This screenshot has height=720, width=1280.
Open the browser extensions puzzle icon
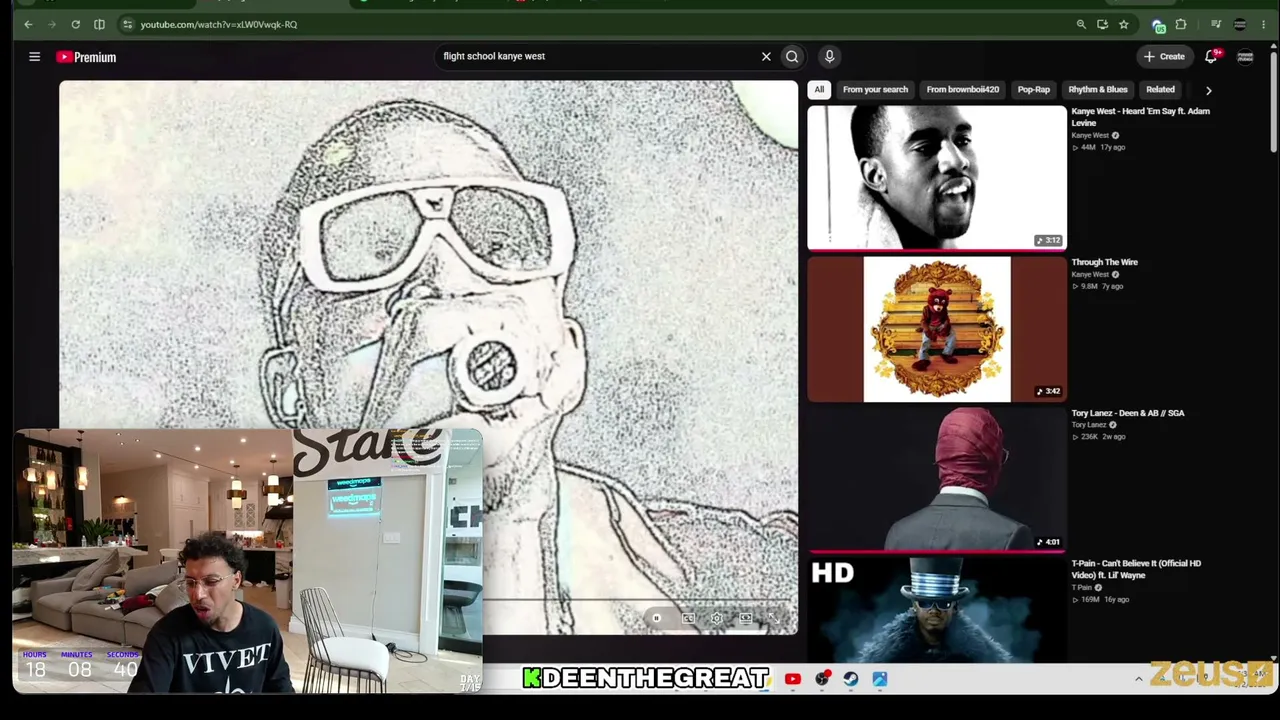pyautogui.click(x=1181, y=24)
